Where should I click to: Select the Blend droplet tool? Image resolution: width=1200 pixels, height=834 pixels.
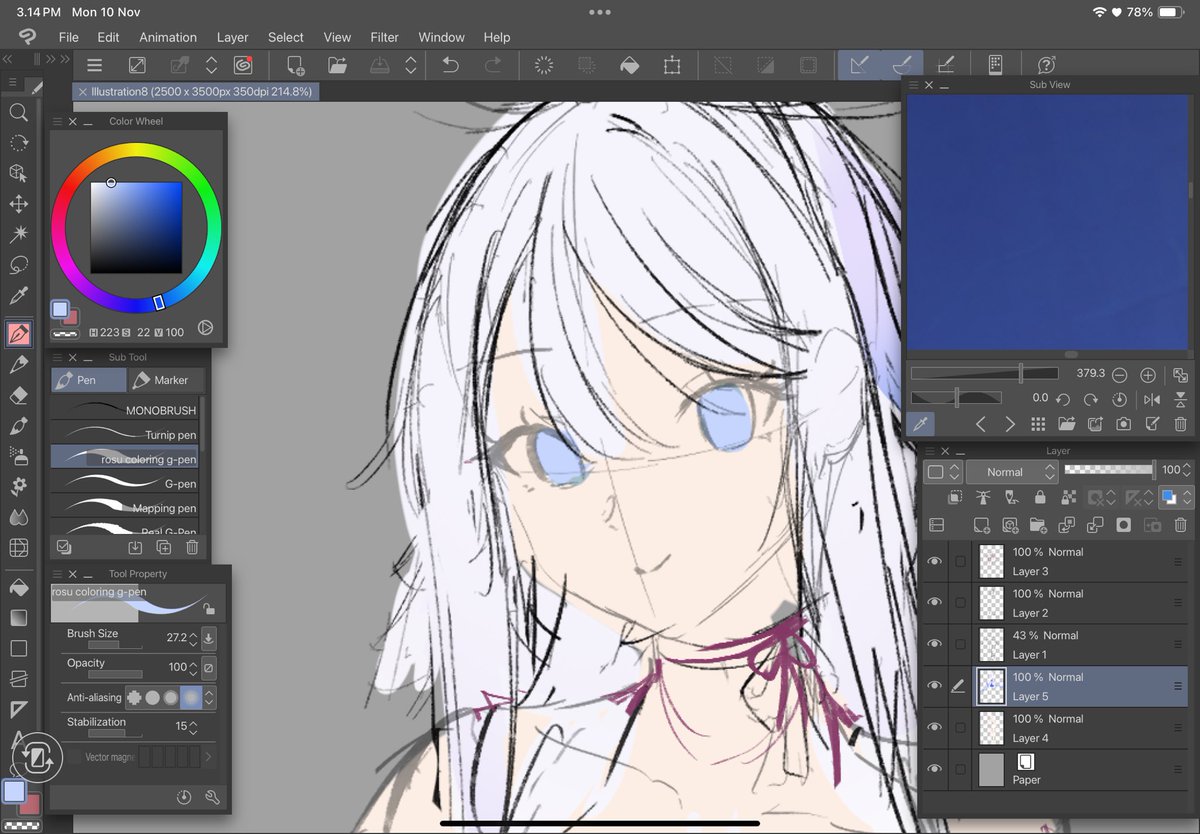(x=18, y=518)
